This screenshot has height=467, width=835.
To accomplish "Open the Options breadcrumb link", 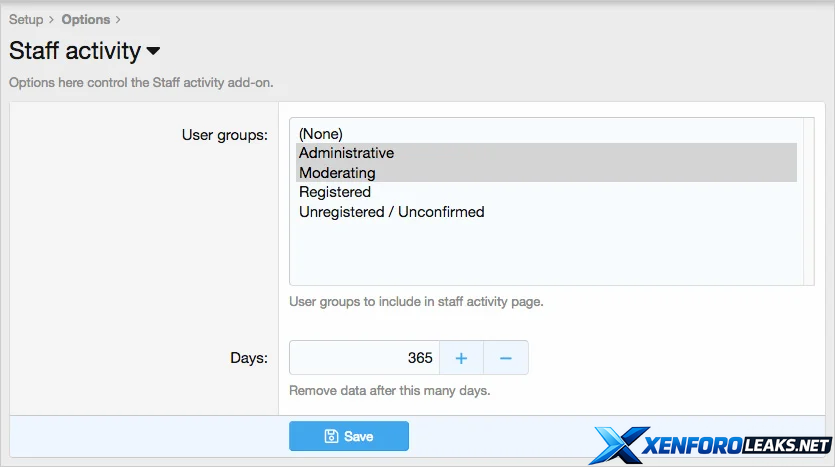I will (85, 19).
